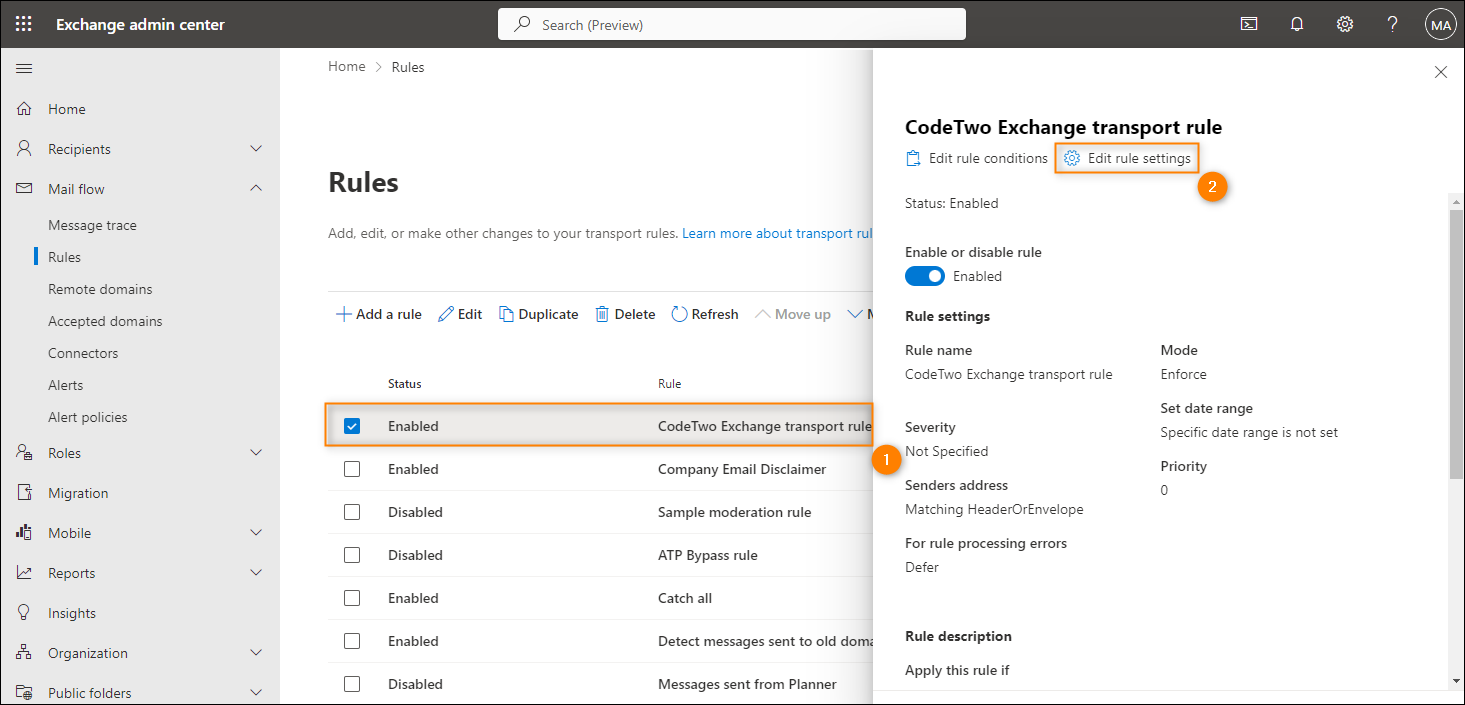Uncheck the CodeTwo Exchange transport rule checkbox
This screenshot has width=1465, height=705.
click(x=352, y=426)
